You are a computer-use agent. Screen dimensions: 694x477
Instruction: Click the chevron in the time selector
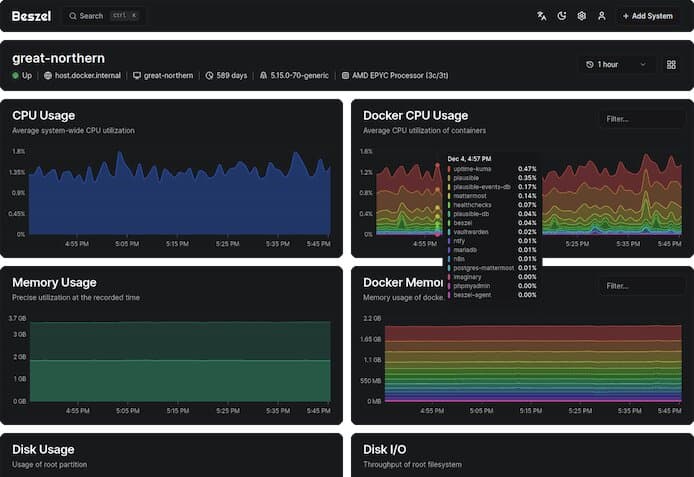(x=643, y=65)
